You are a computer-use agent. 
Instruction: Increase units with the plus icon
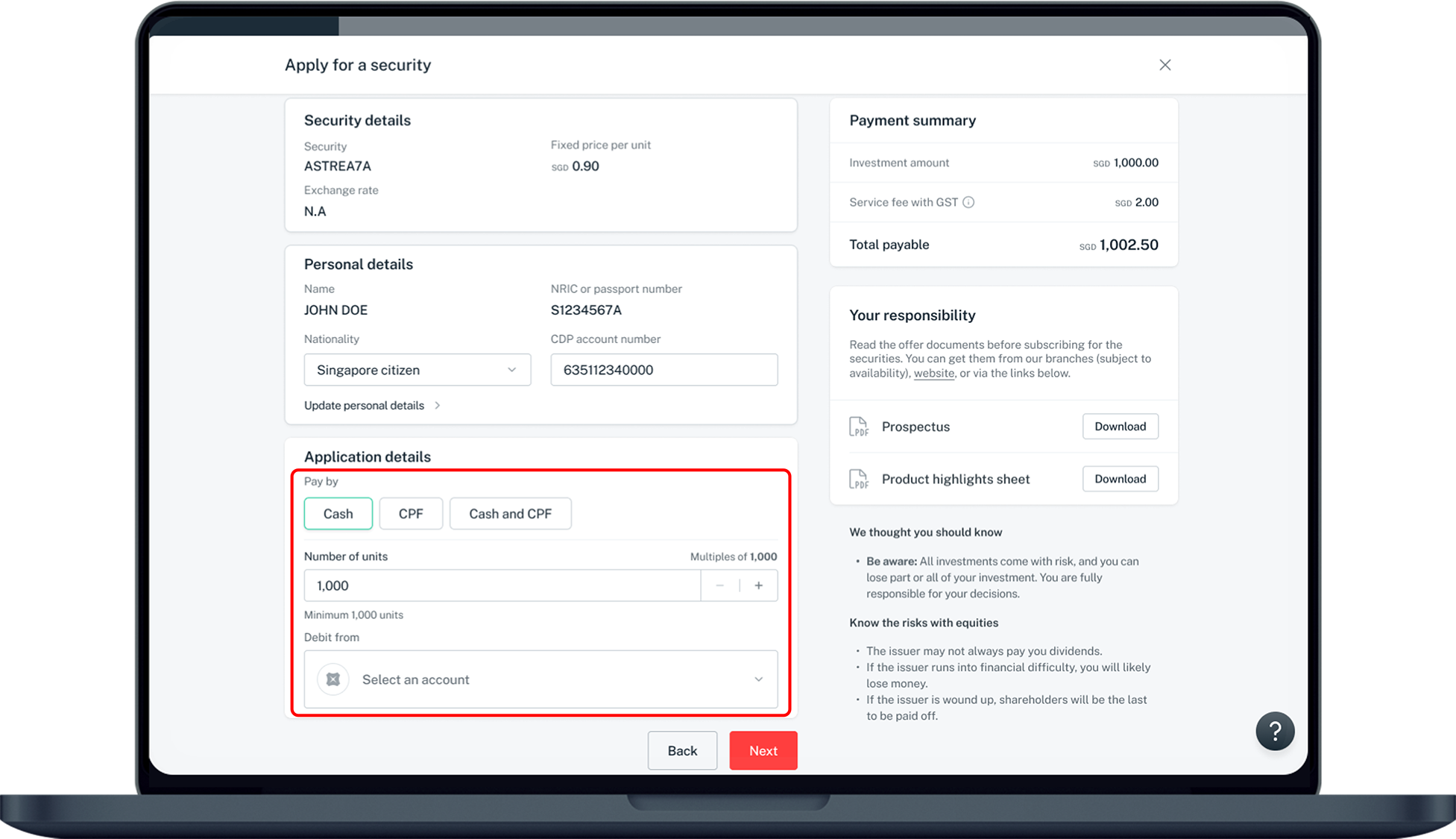(758, 585)
